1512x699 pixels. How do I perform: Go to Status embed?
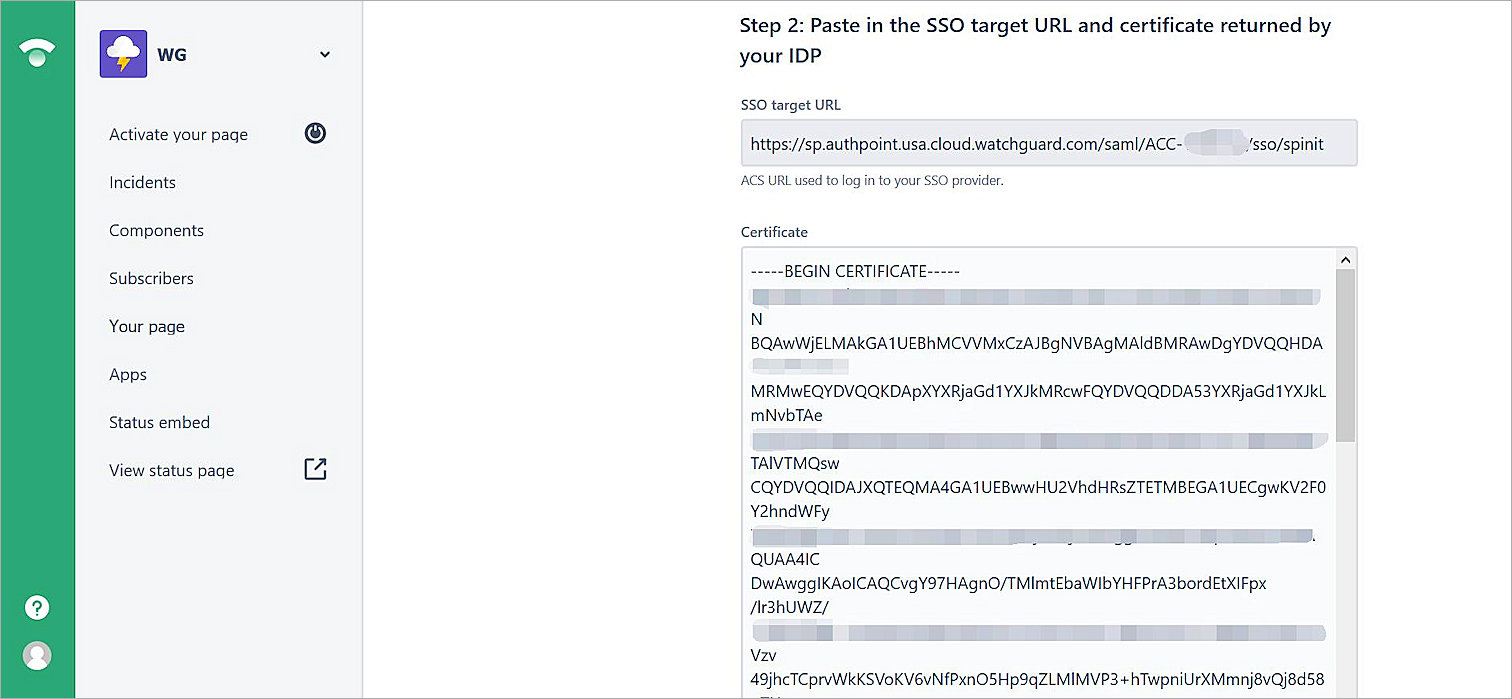click(159, 423)
